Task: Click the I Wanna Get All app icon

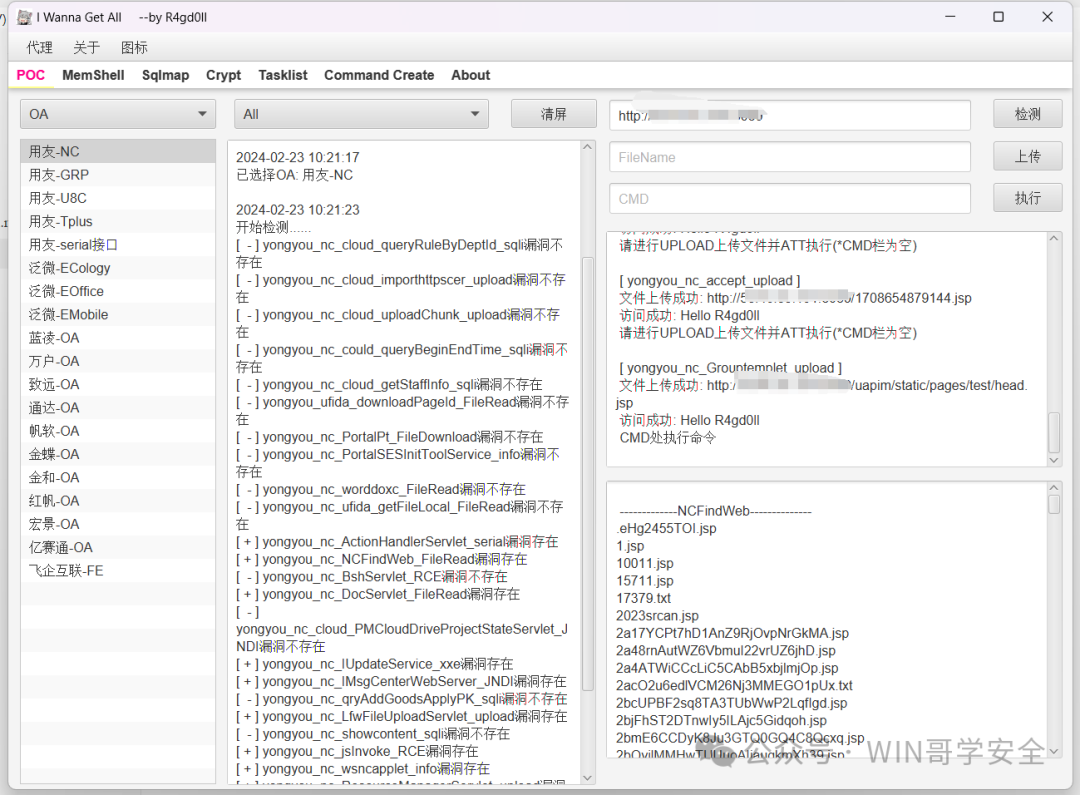Action: coord(24,17)
